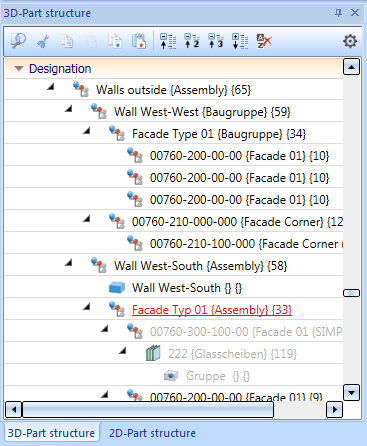Screen dimensions: 367x446
Task: Switch to 3D-Part structure tab
Action: click(x=51, y=433)
